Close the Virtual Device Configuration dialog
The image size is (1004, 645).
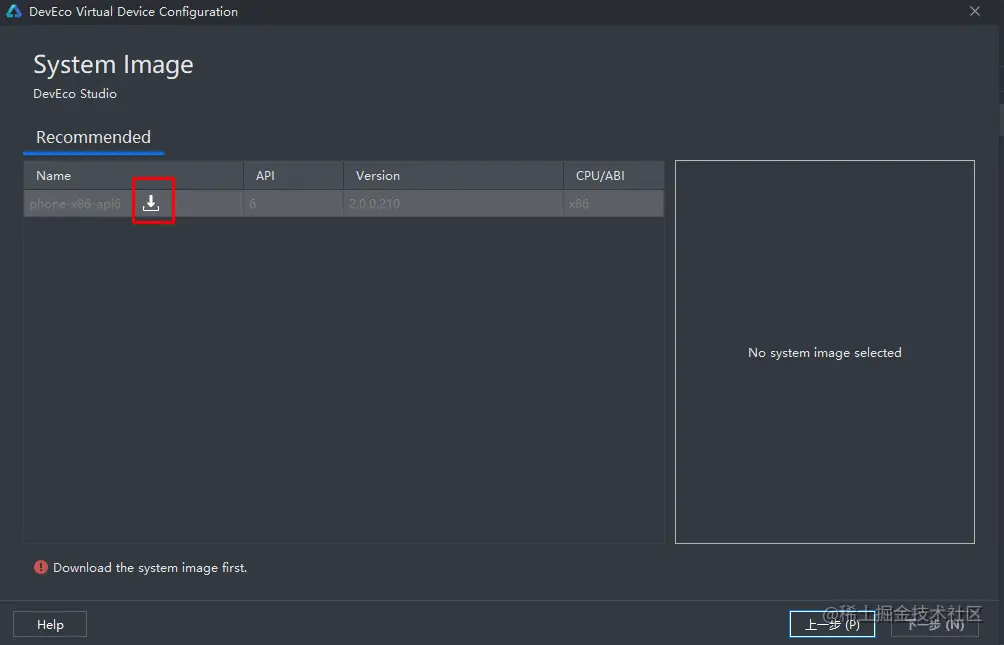click(x=975, y=12)
